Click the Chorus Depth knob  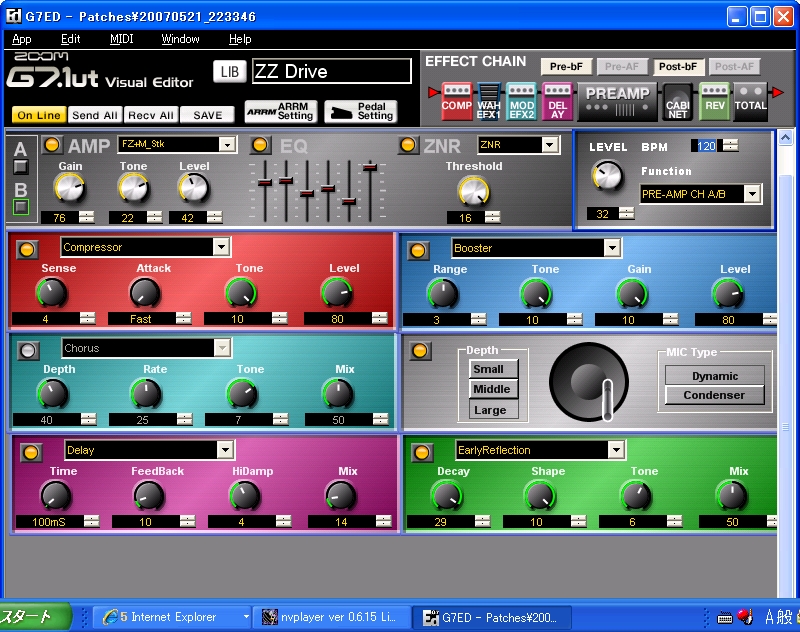point(53,394)
